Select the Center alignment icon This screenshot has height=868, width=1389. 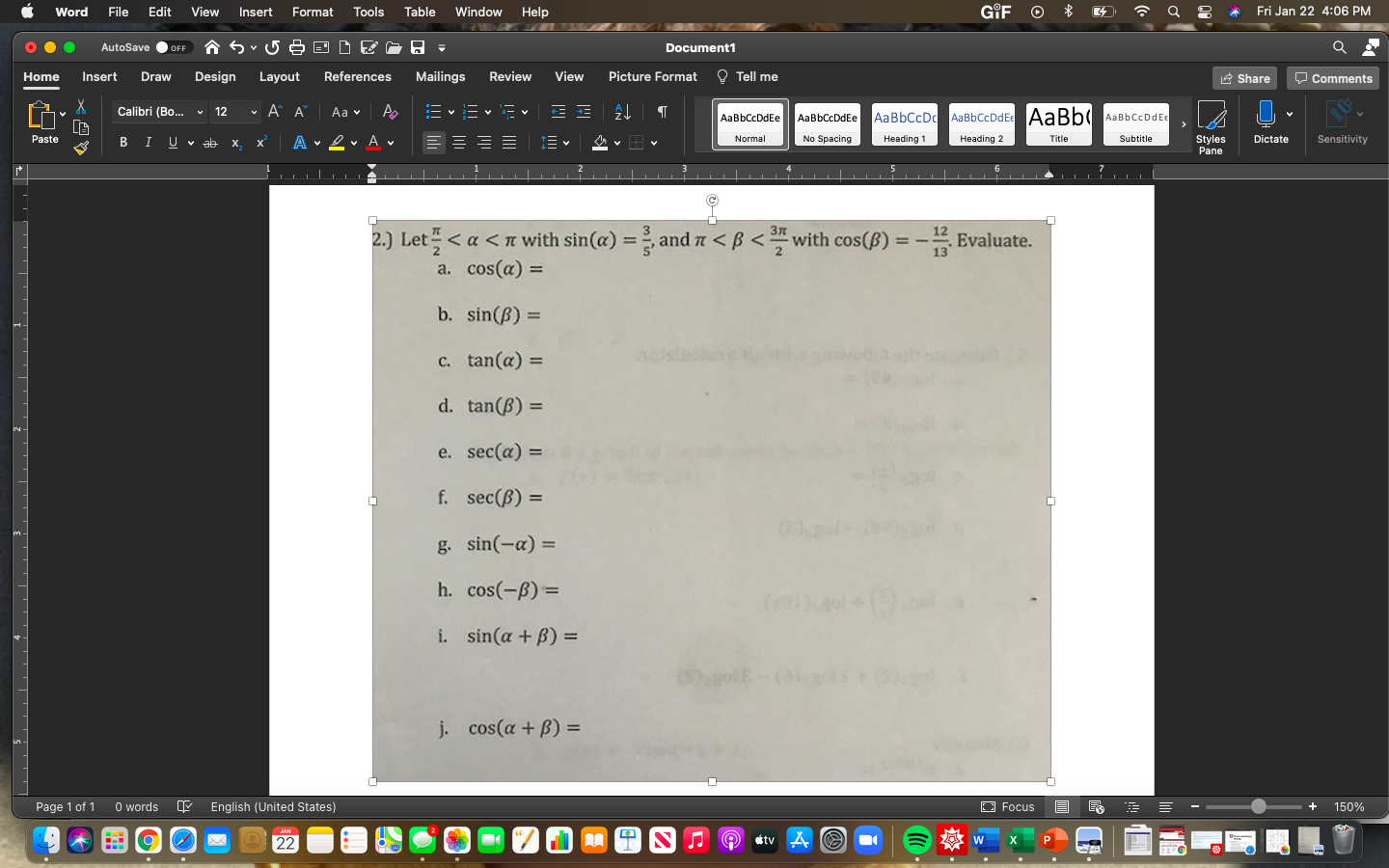[x=458, y=143]
